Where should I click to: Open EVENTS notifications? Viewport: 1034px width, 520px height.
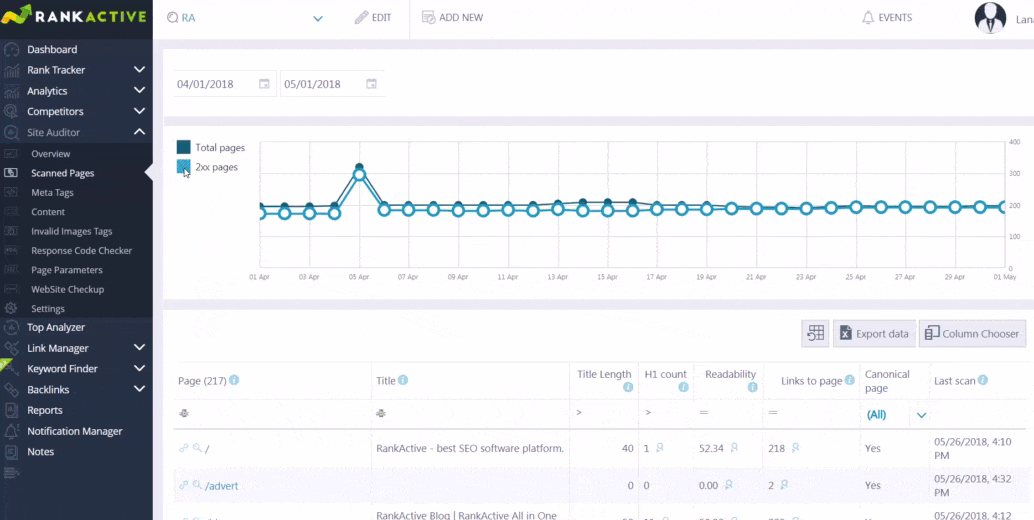[887, 18]
